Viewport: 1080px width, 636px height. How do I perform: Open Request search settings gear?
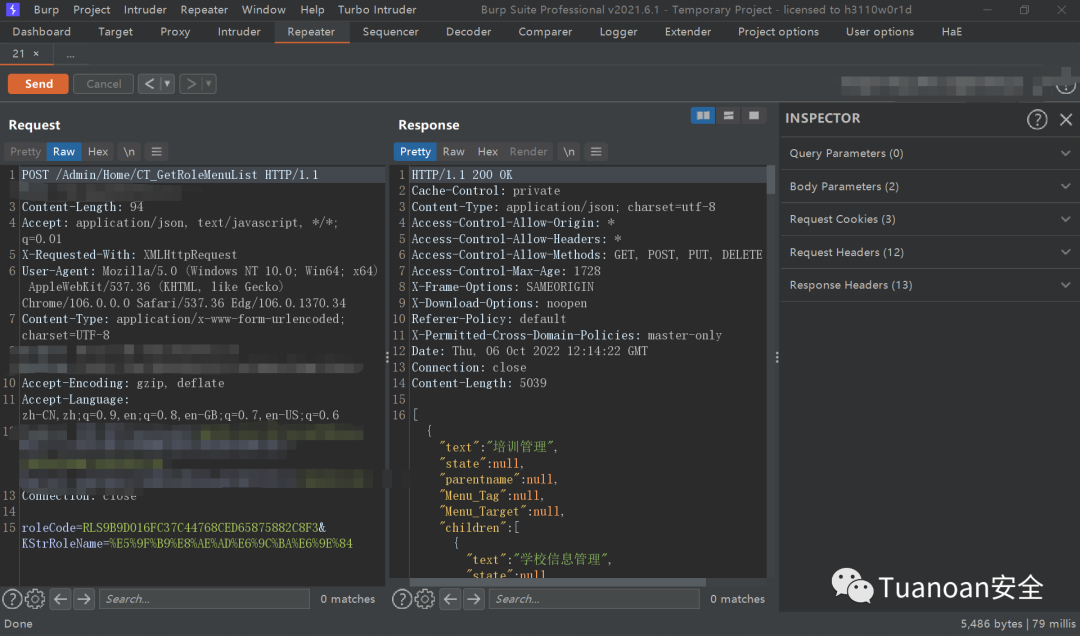(x=35, y=599)
